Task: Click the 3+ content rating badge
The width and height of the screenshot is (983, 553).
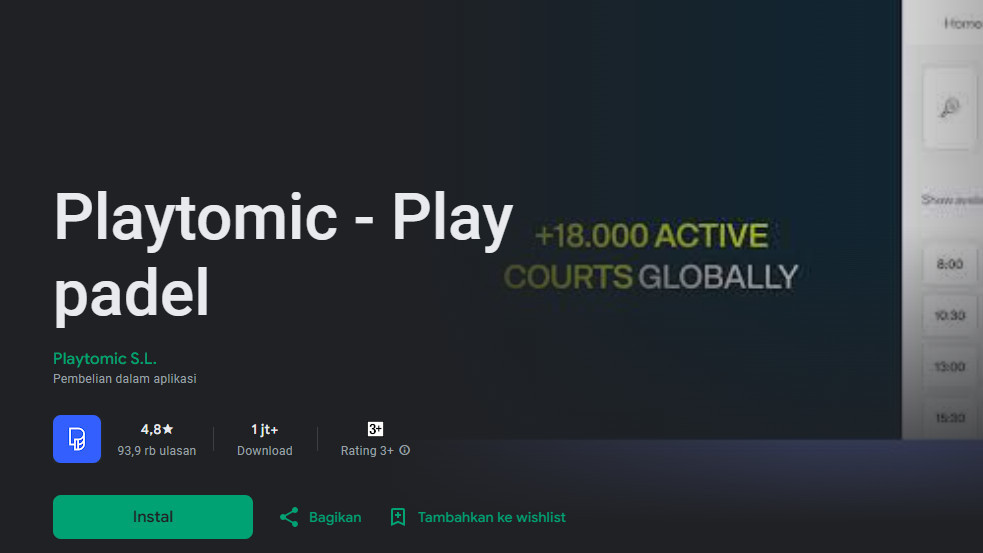Action: [375, 429]
